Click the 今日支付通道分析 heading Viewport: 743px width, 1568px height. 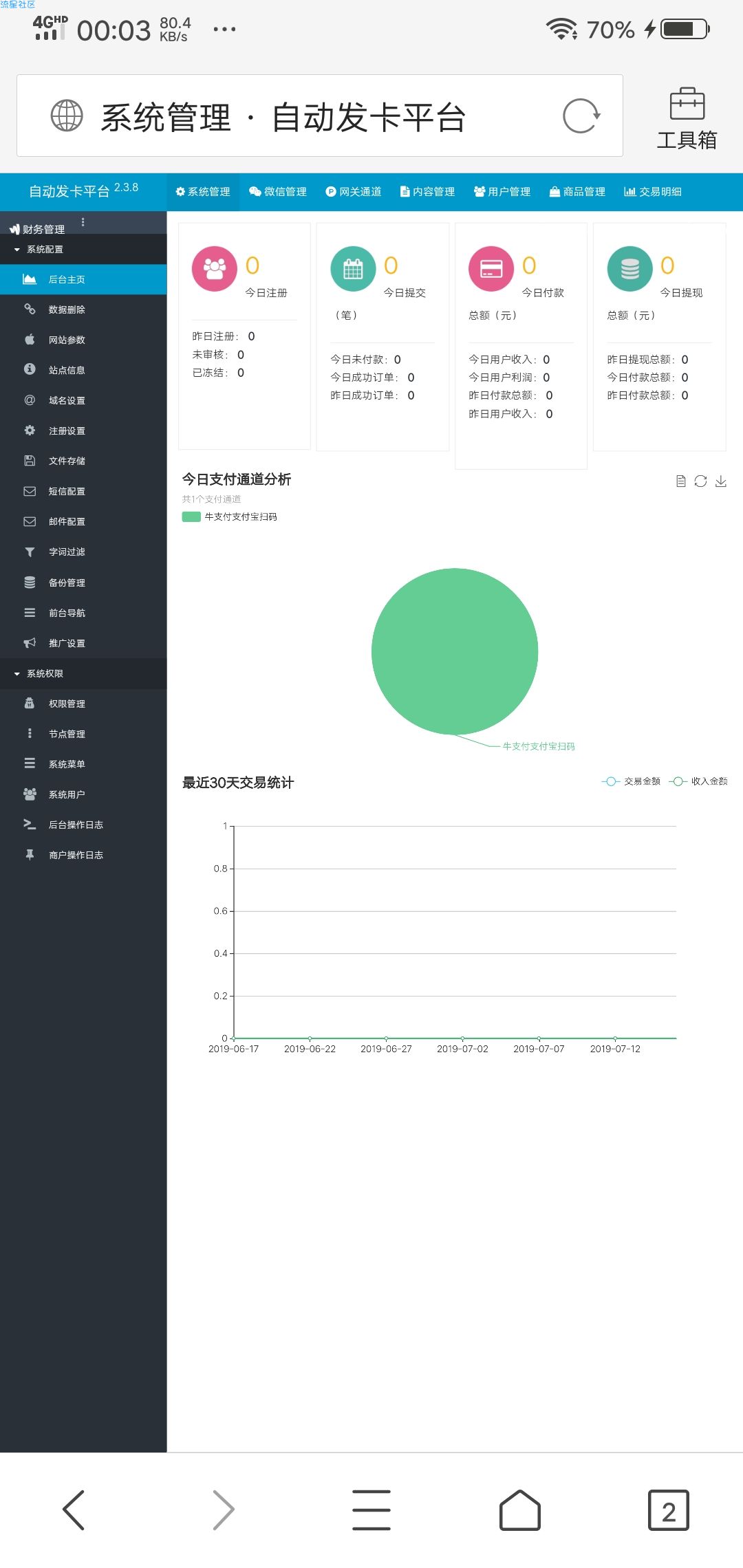tap(237, 479)
